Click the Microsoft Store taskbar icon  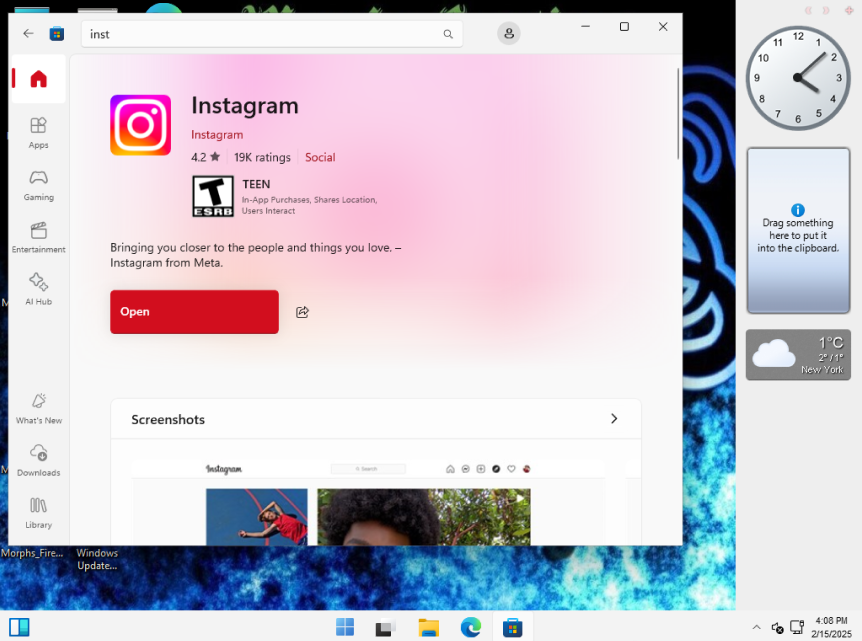512,627
